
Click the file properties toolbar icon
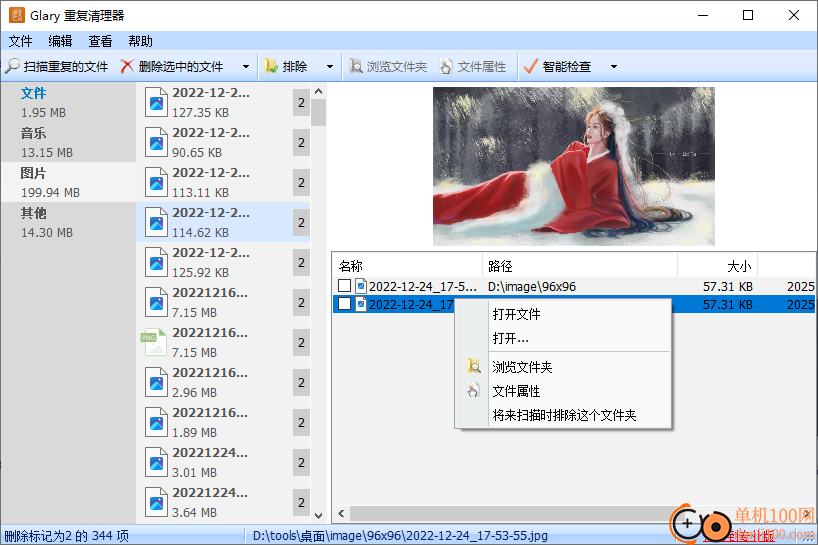446,66
